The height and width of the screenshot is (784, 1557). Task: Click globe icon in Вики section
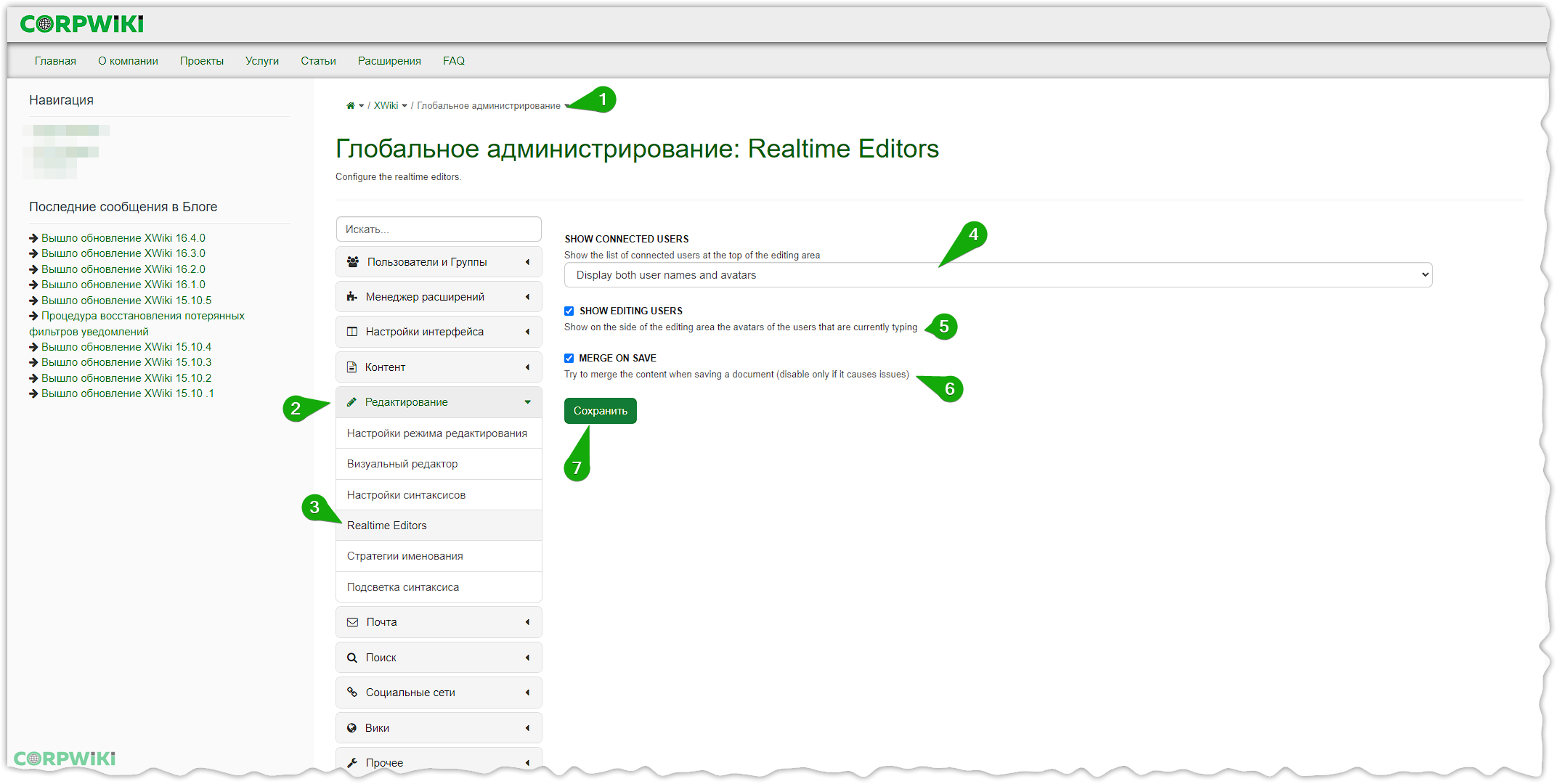(352, 728)
